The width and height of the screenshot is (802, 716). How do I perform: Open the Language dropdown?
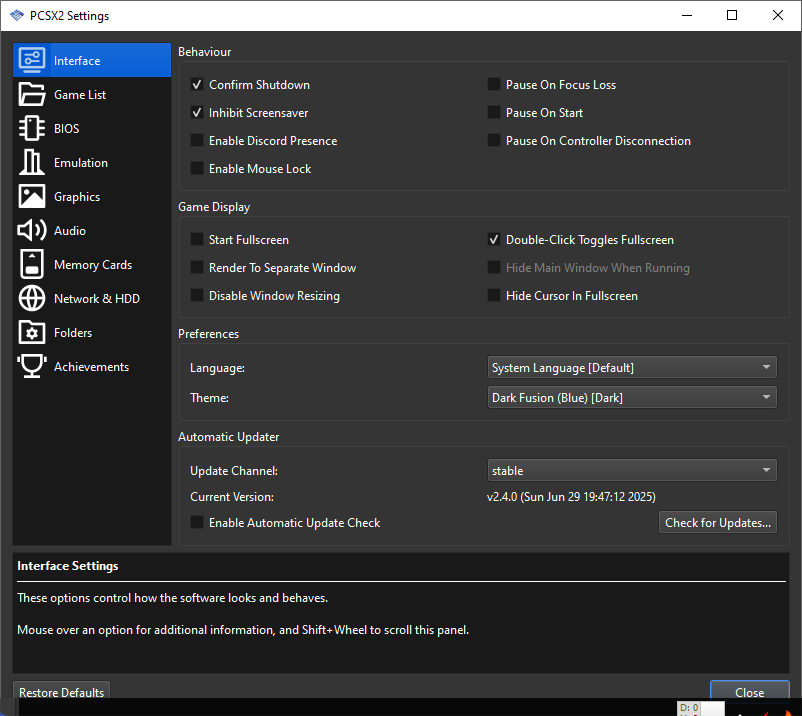632,368
